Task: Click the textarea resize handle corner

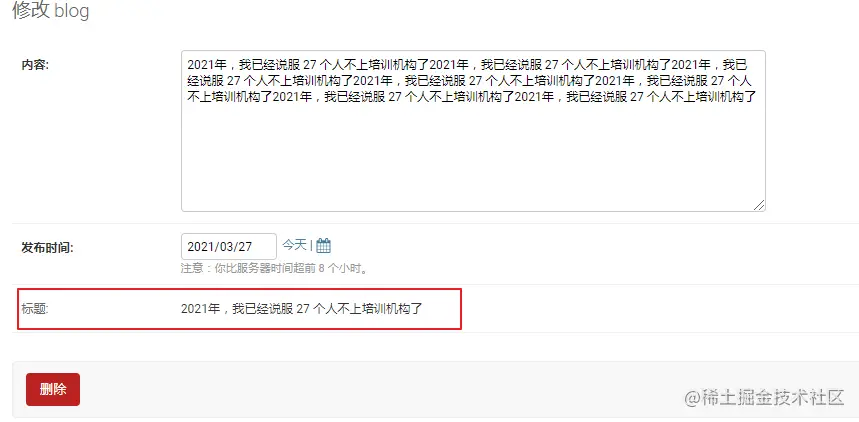Action: 759,205
